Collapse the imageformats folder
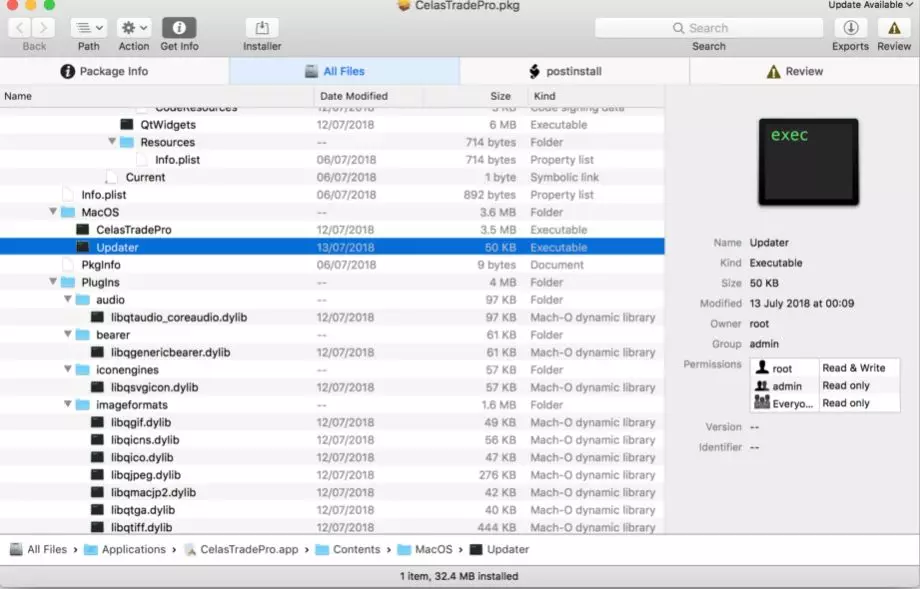920x589 pixels. (x=68, y=405)
